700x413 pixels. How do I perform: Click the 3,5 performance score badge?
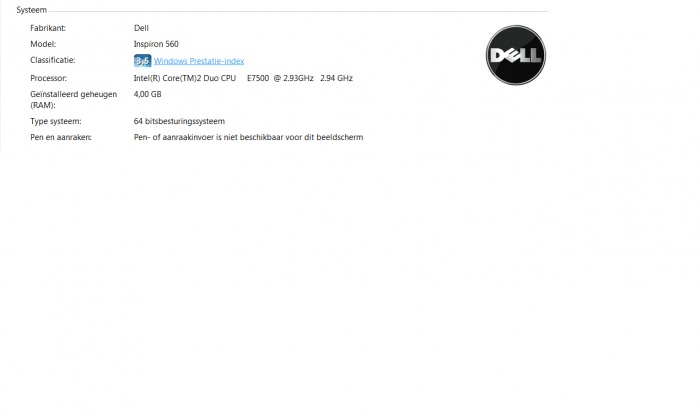coord(142,61)
